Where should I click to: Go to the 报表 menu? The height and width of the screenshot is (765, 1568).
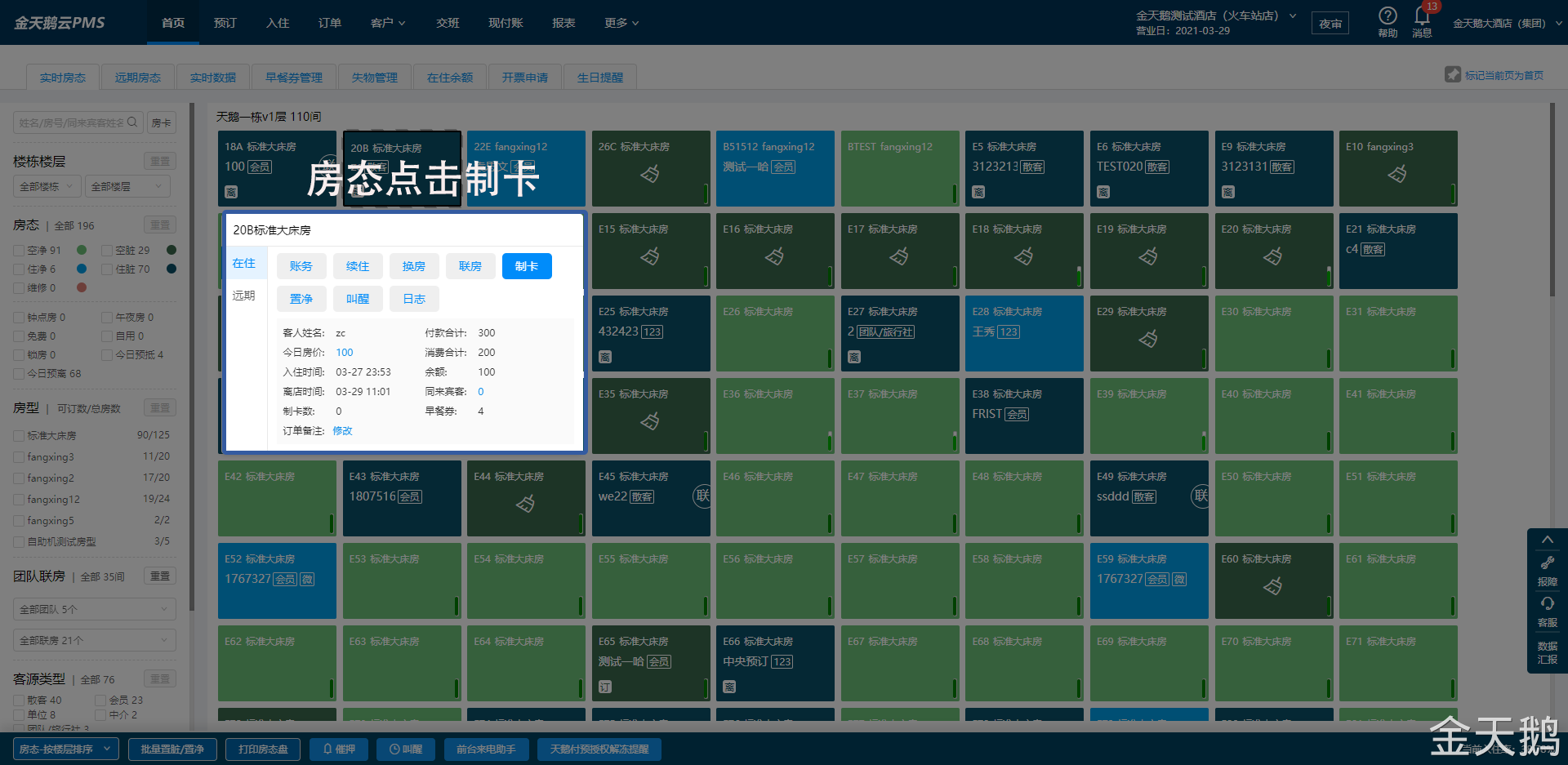point(563,23)
